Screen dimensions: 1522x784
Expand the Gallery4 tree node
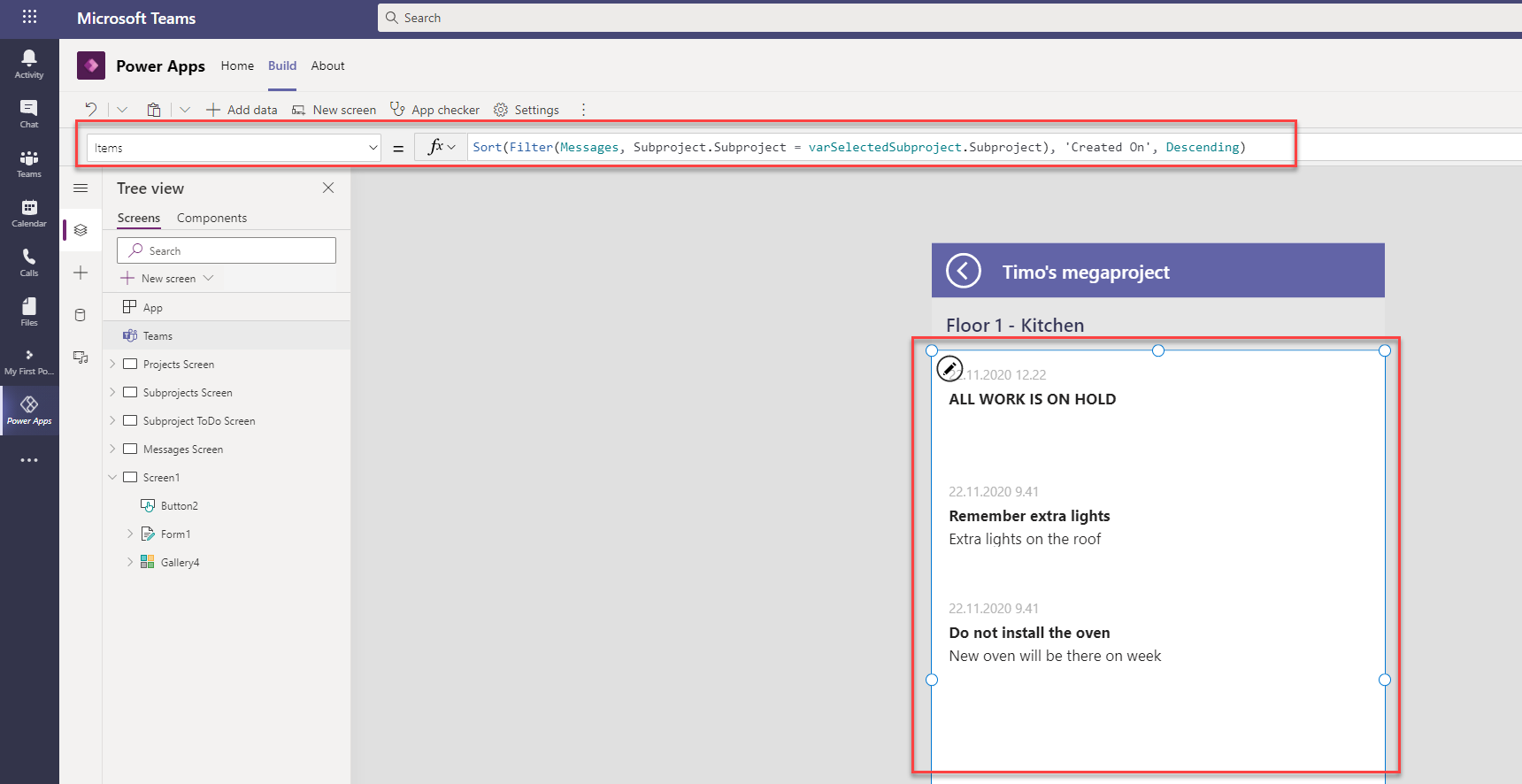(130, 562)
